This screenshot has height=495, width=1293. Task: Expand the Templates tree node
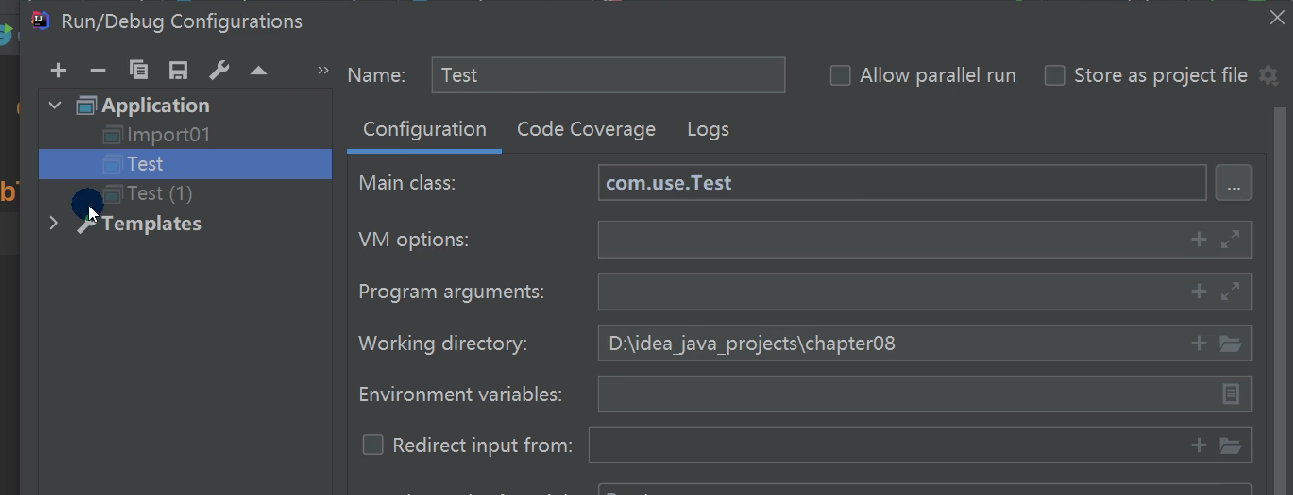54,223
